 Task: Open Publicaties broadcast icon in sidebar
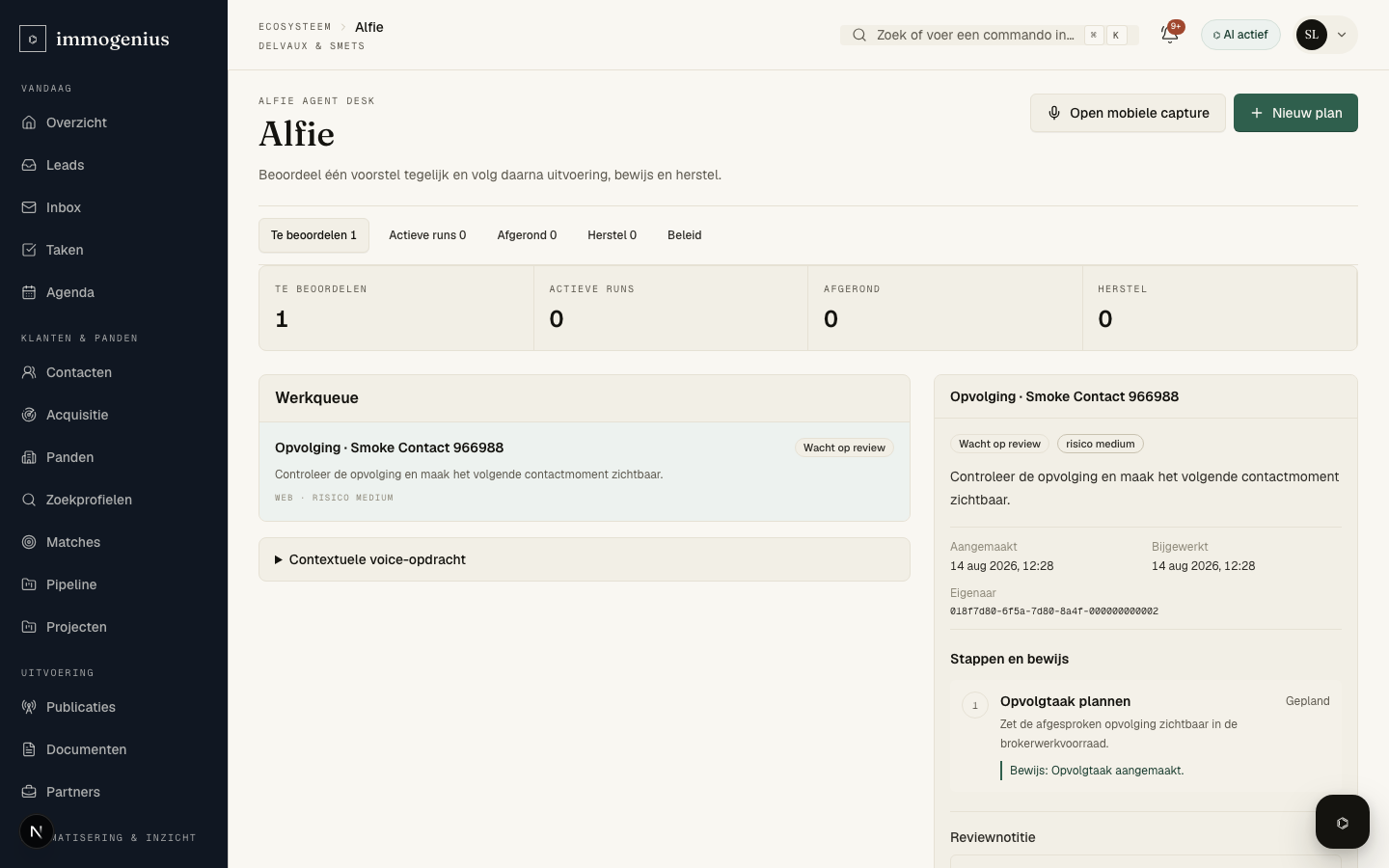coord(29,707)
